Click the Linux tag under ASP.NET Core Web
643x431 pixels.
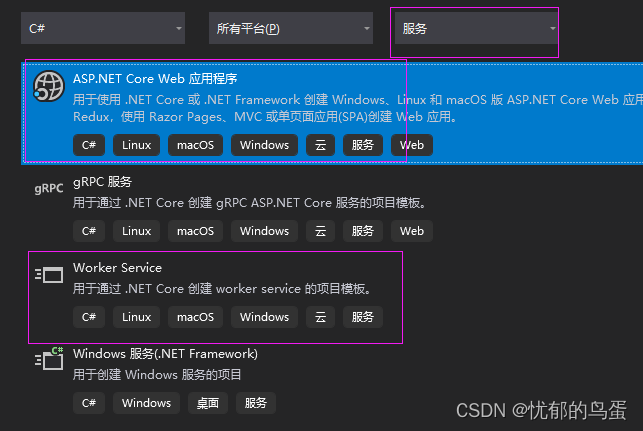tap(137, 145)
